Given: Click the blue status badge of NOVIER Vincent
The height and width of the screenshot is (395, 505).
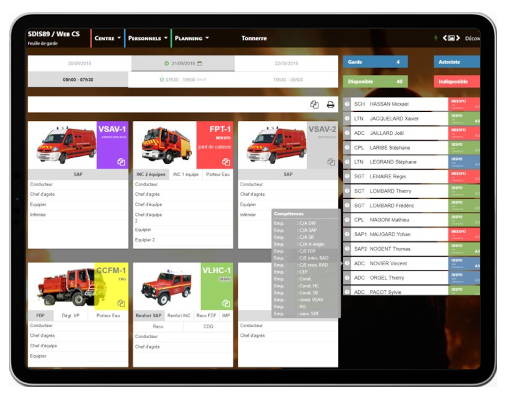Looking at the screenshot, I should pos(464,263).
